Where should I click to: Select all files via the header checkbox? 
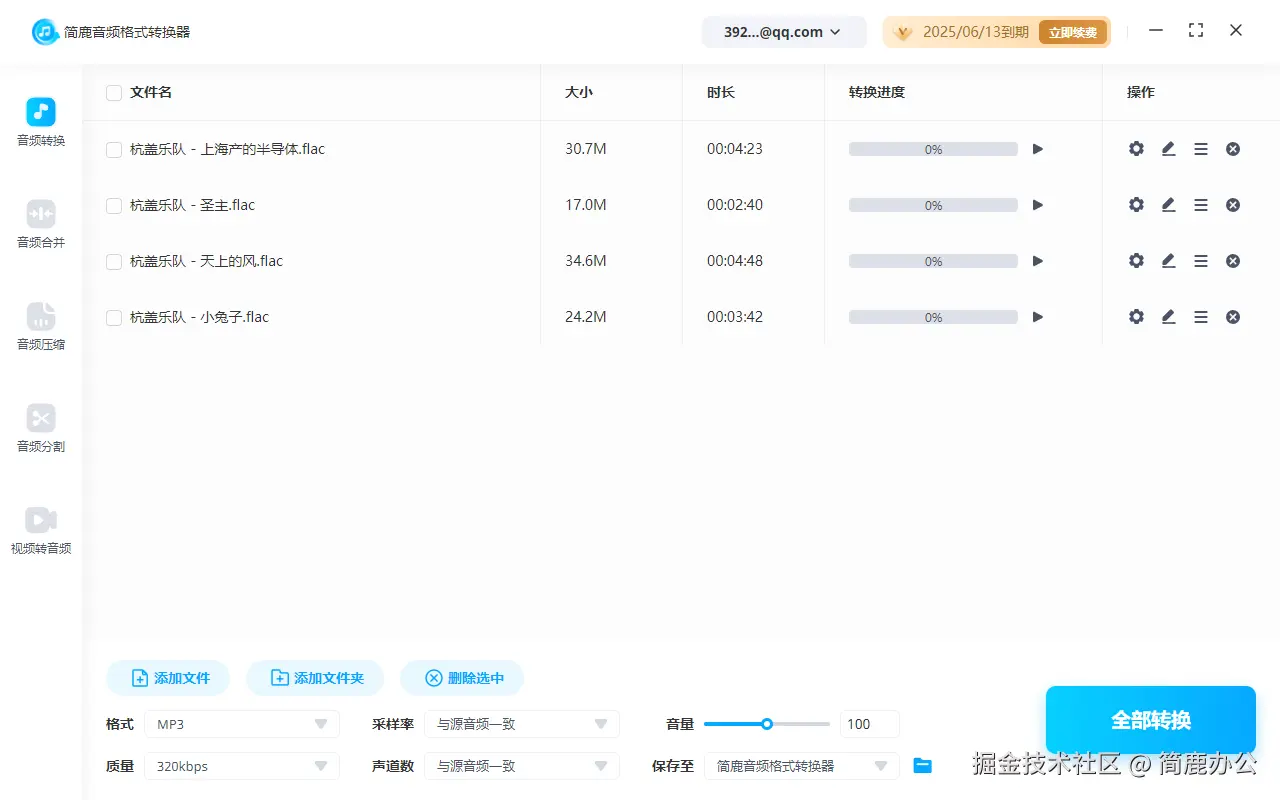pos(113,92)
